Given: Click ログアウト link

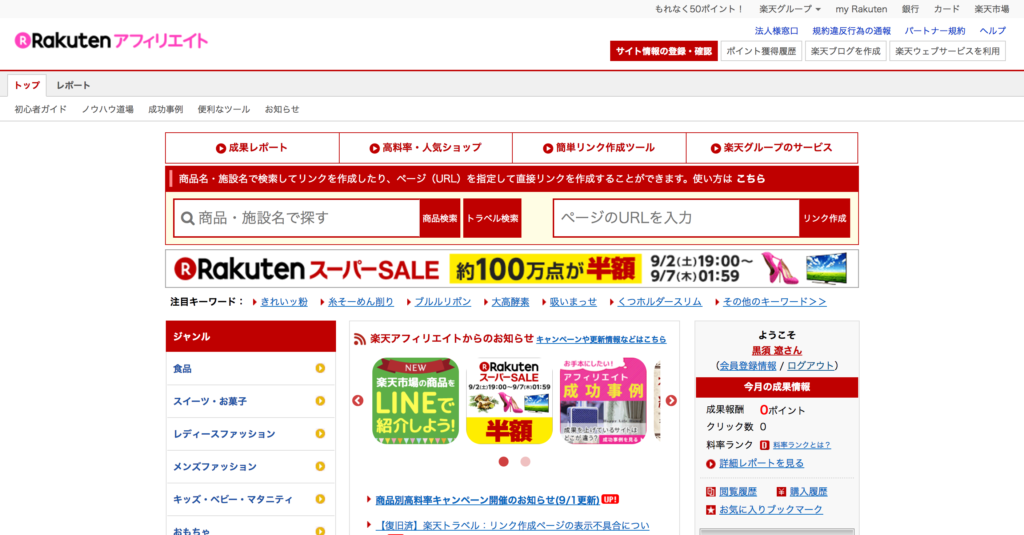Looking at the screenshot, I should [x=810, y=366].
